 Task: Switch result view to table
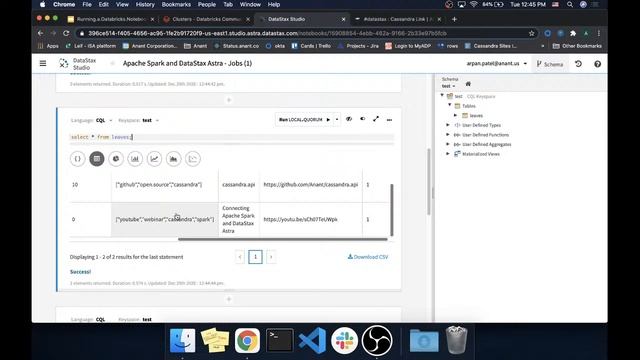tap(97, 159)
